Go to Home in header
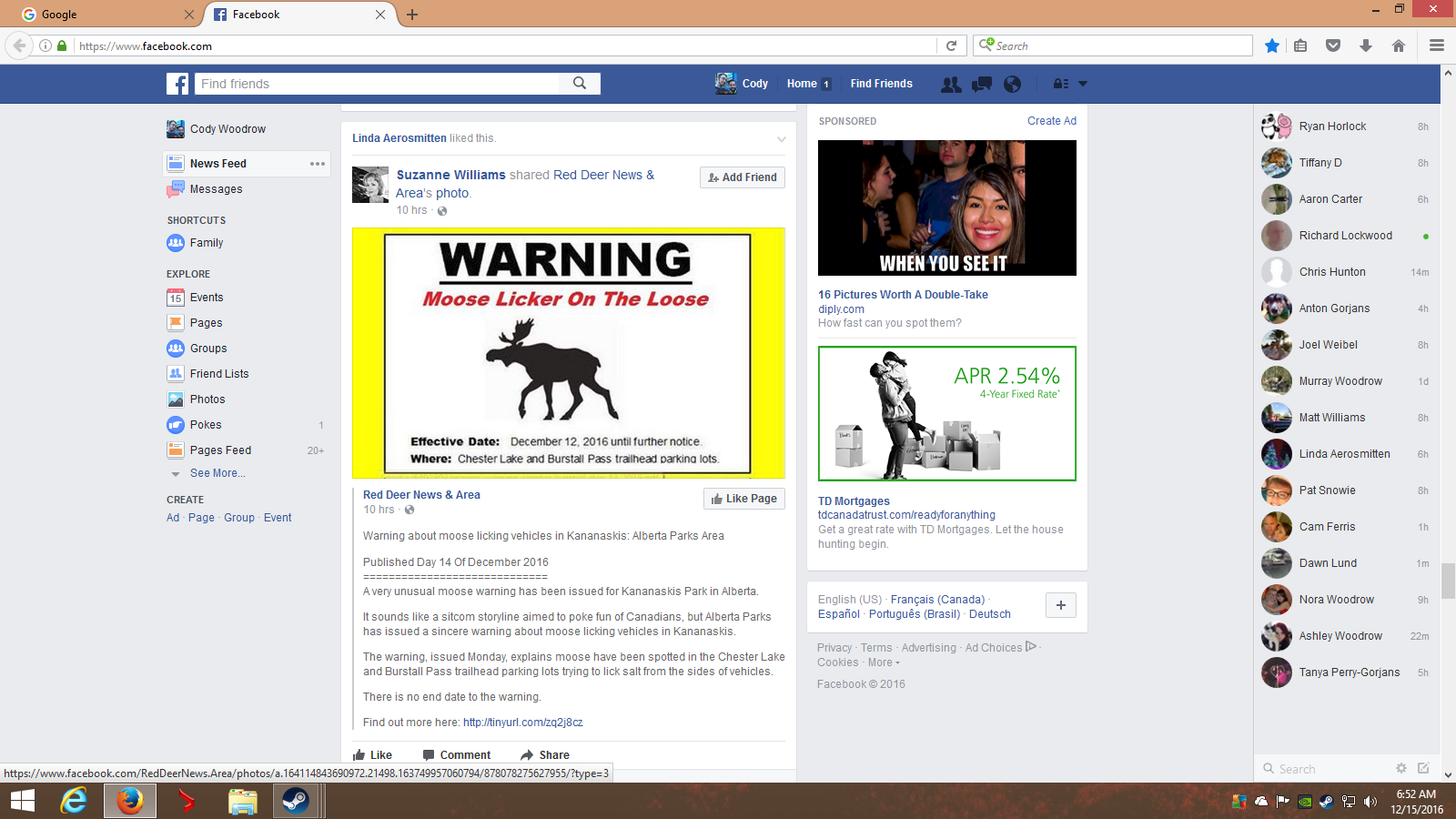The width and height of the screenshot is (1456, 819). pyautogui.click(x=808, y=84)
